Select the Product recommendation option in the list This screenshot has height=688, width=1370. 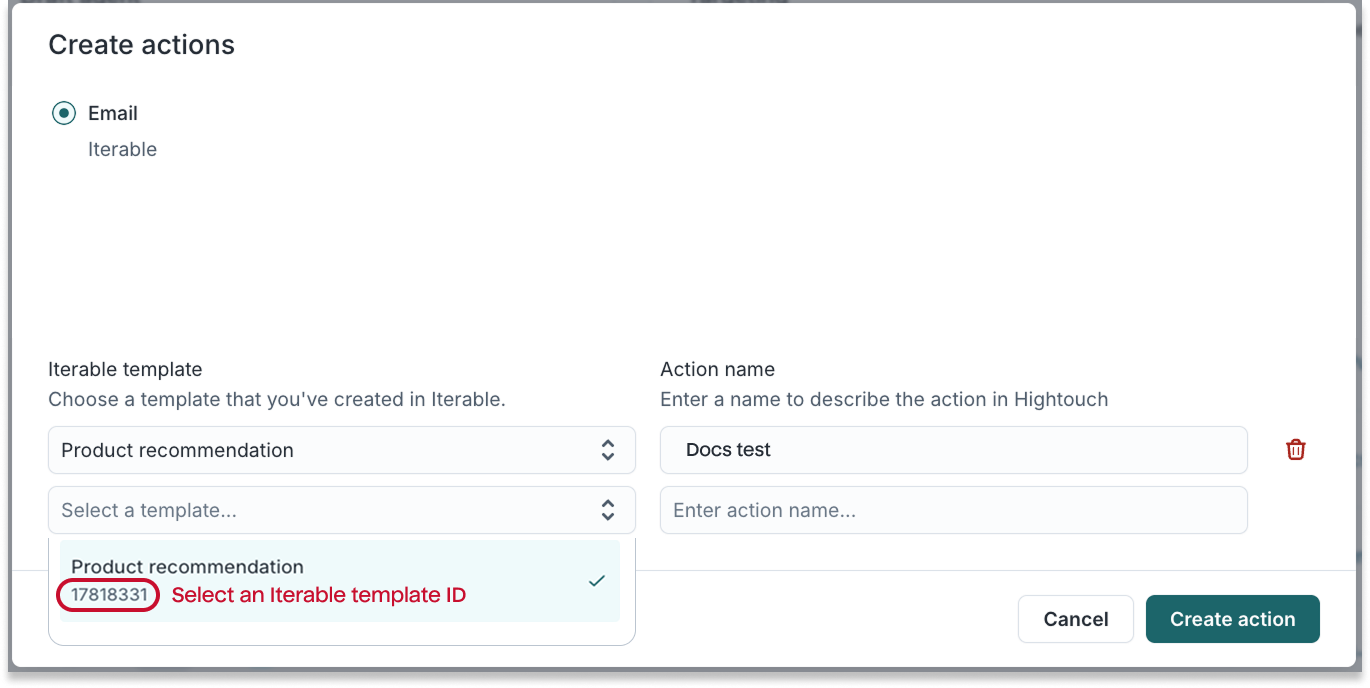pyautogui.click(x=187, y=566)
